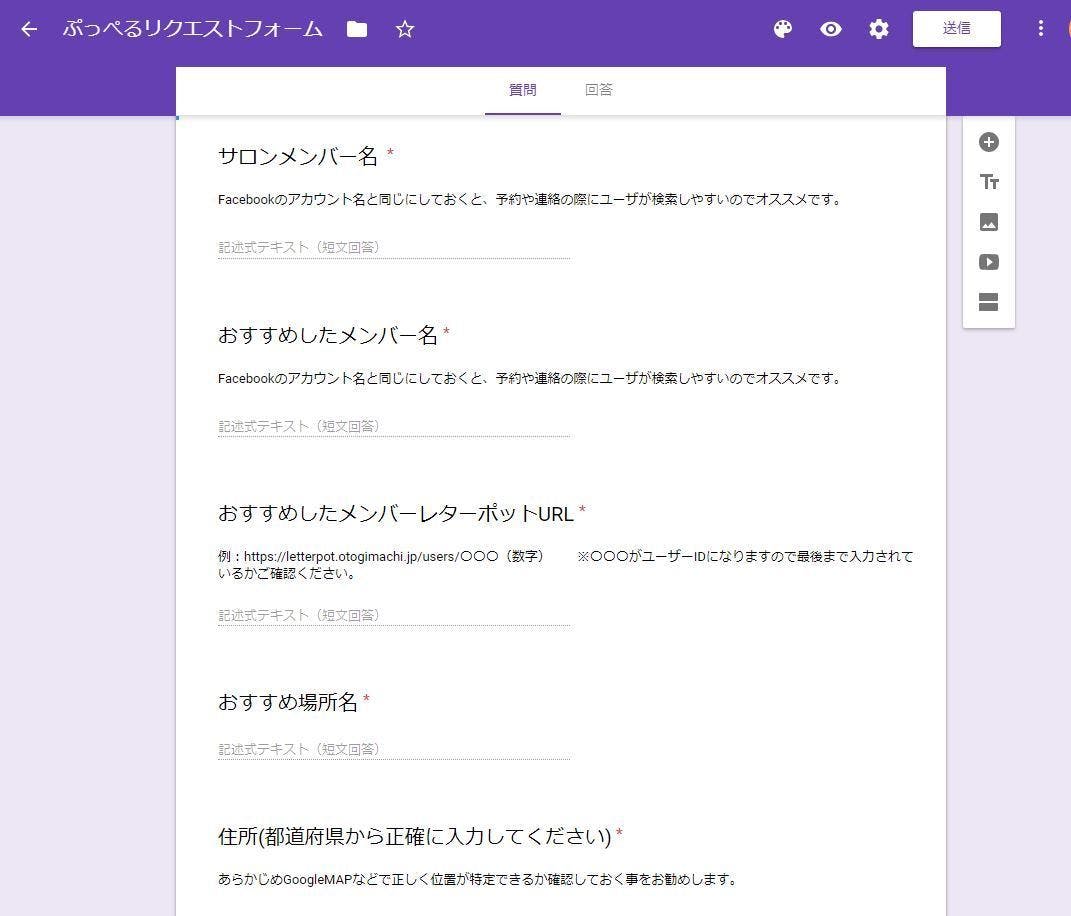Add a video from the side toolbar
This screenshot has height=916, width=1071.
[x=989, y=262]
